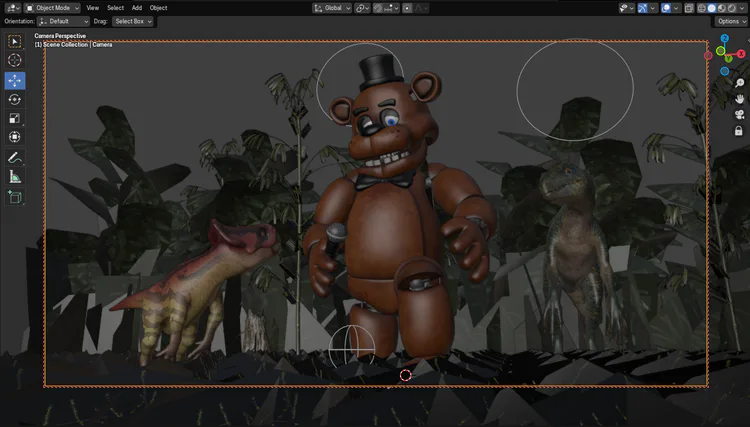Activate the Move tool

pyautogui.click(x=14, y=80)
